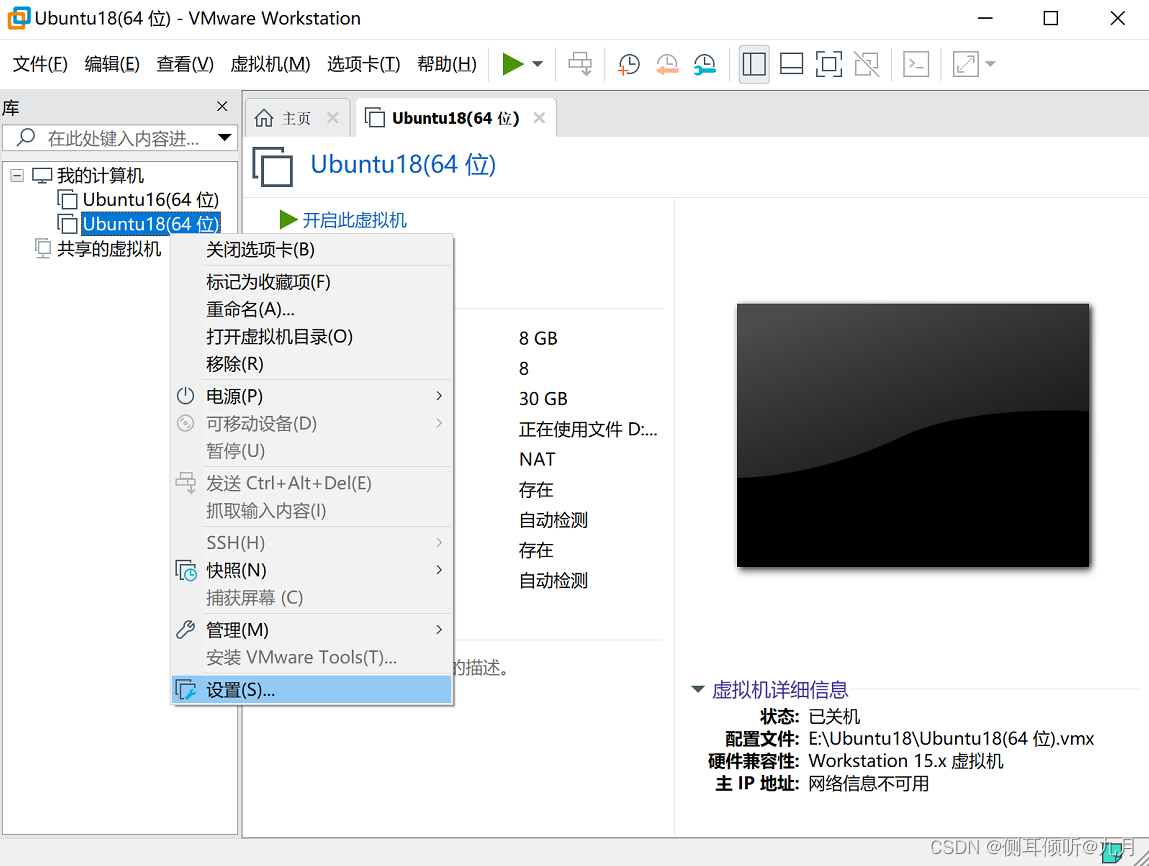
Task: Click the 正在使用文件 D:... value
Action: (588, 429)
